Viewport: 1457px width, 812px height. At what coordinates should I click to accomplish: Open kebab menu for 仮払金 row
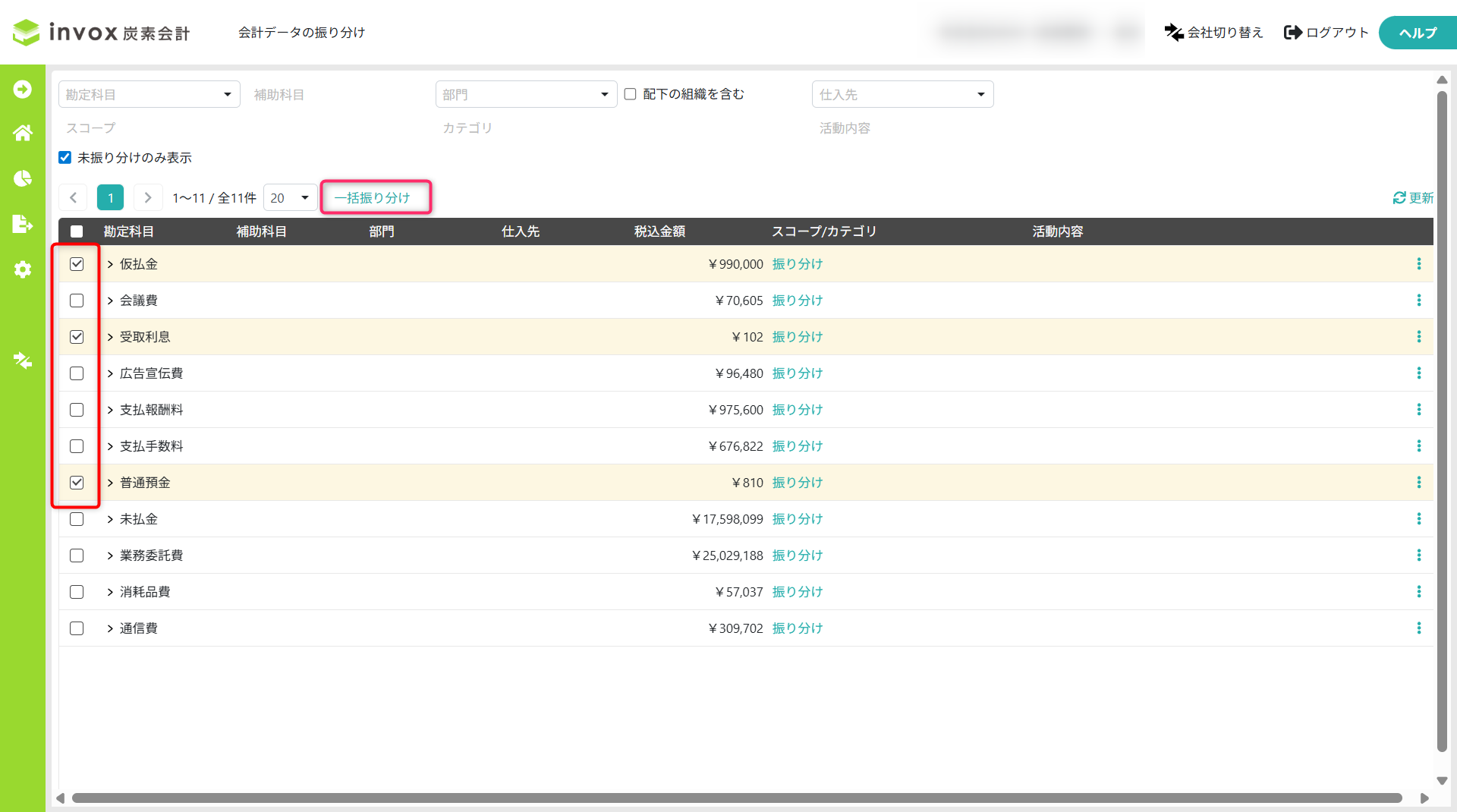pos(1418,264)
